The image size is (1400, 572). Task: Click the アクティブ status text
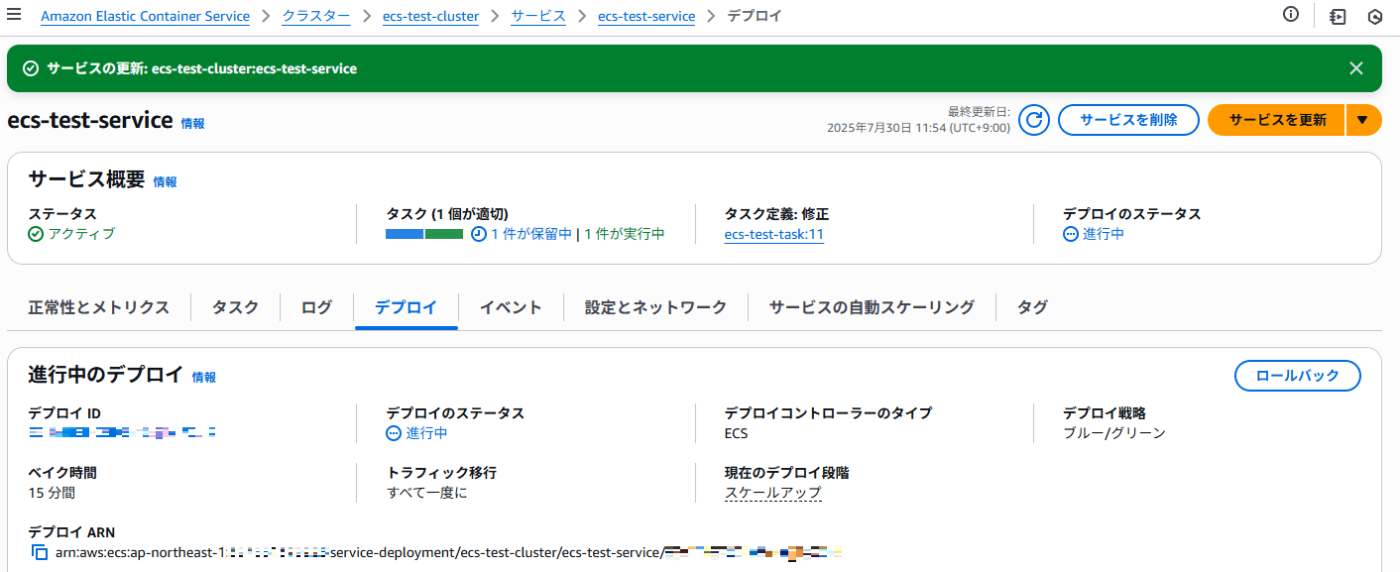(x=82, y=234)
